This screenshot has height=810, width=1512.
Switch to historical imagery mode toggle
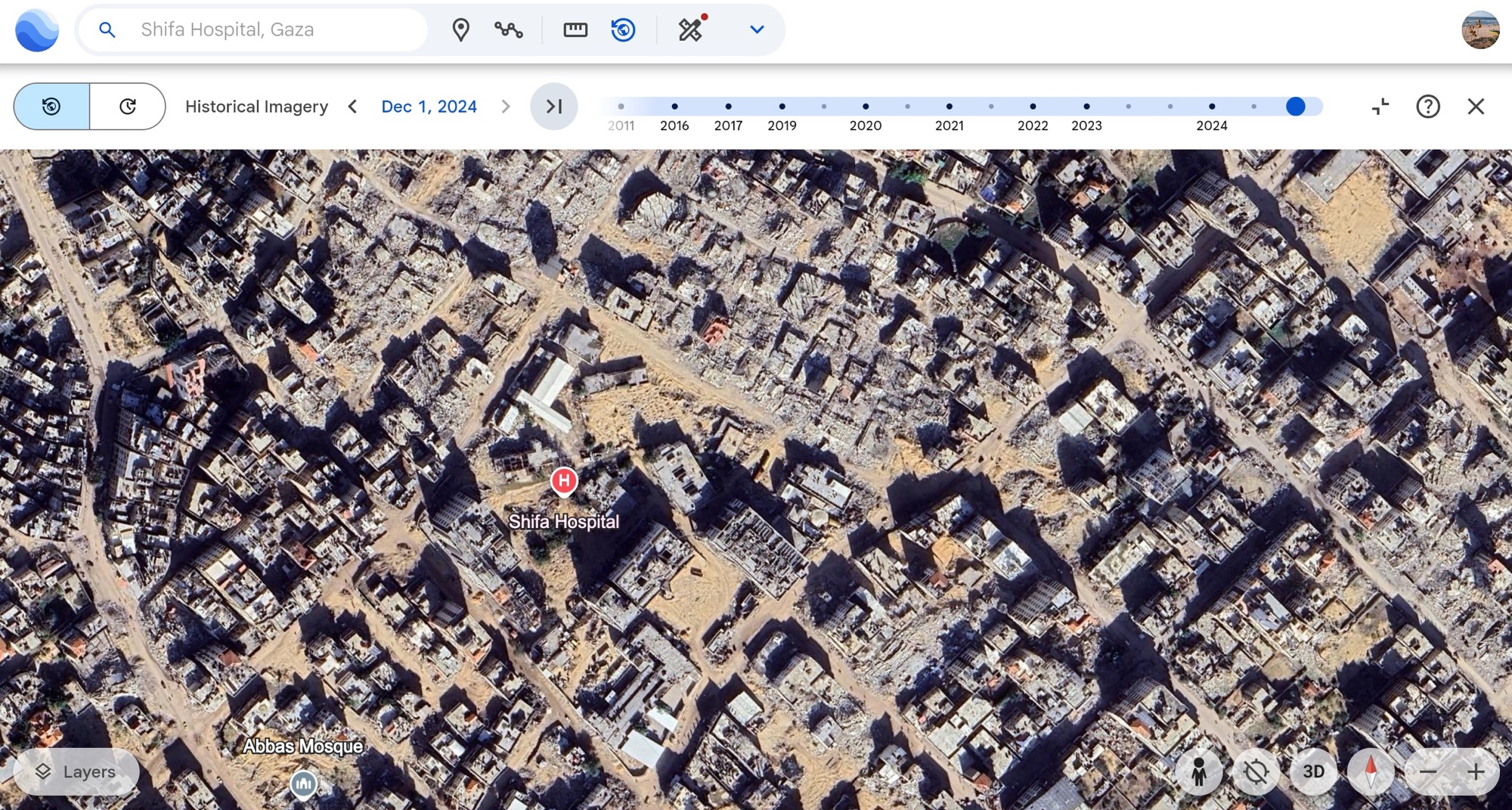click(x=51, y=107)
